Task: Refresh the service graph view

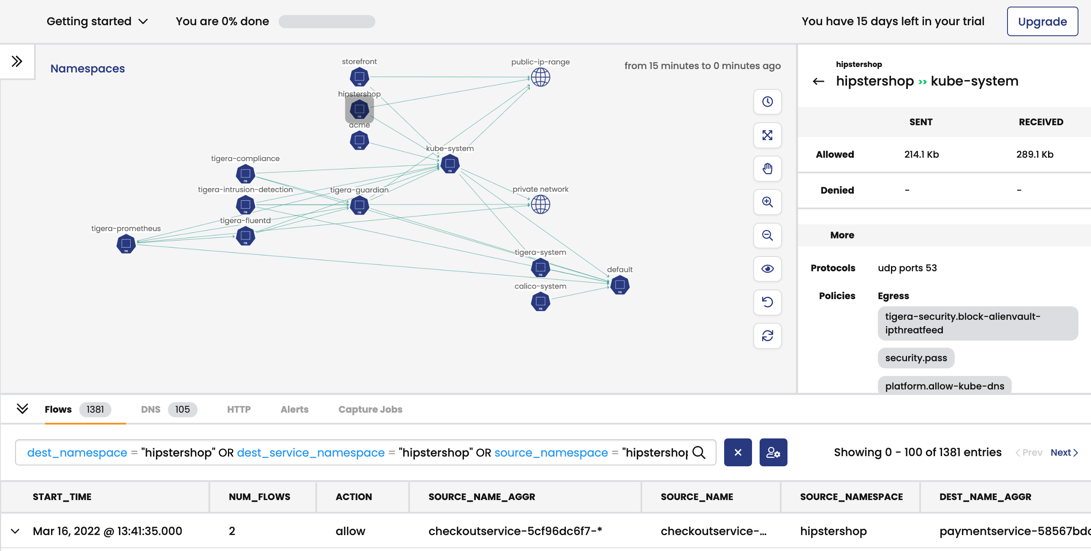Action: (767, 336)
